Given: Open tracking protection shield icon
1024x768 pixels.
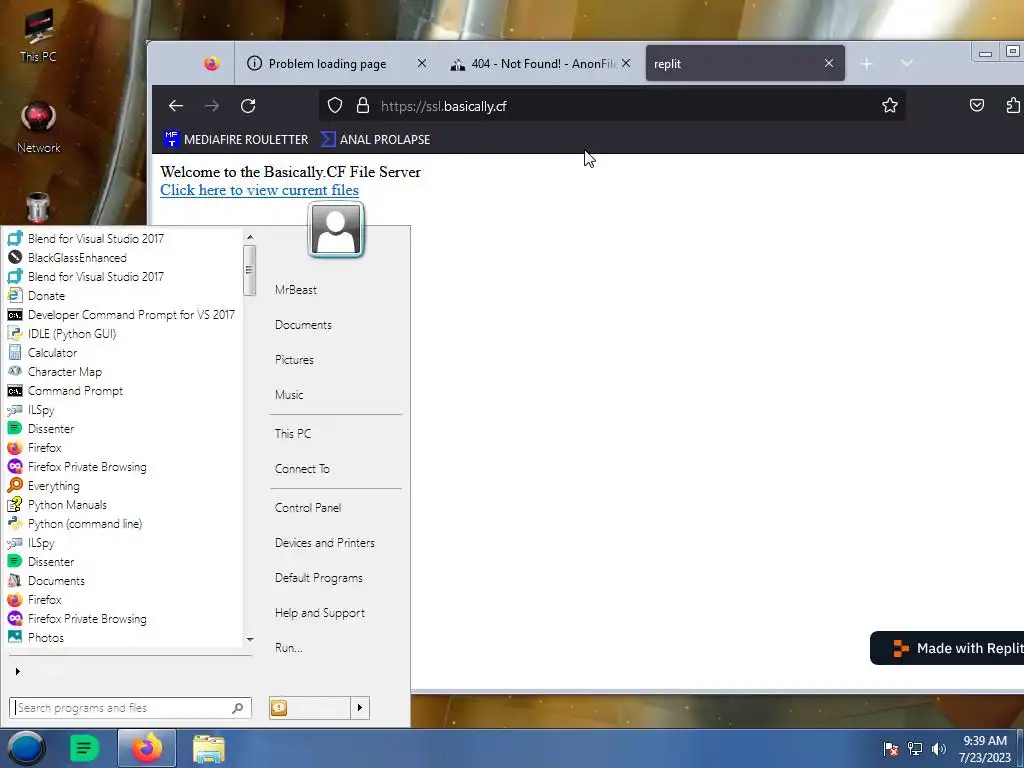Looking at the screenshot, I should (x=335, y=106).
